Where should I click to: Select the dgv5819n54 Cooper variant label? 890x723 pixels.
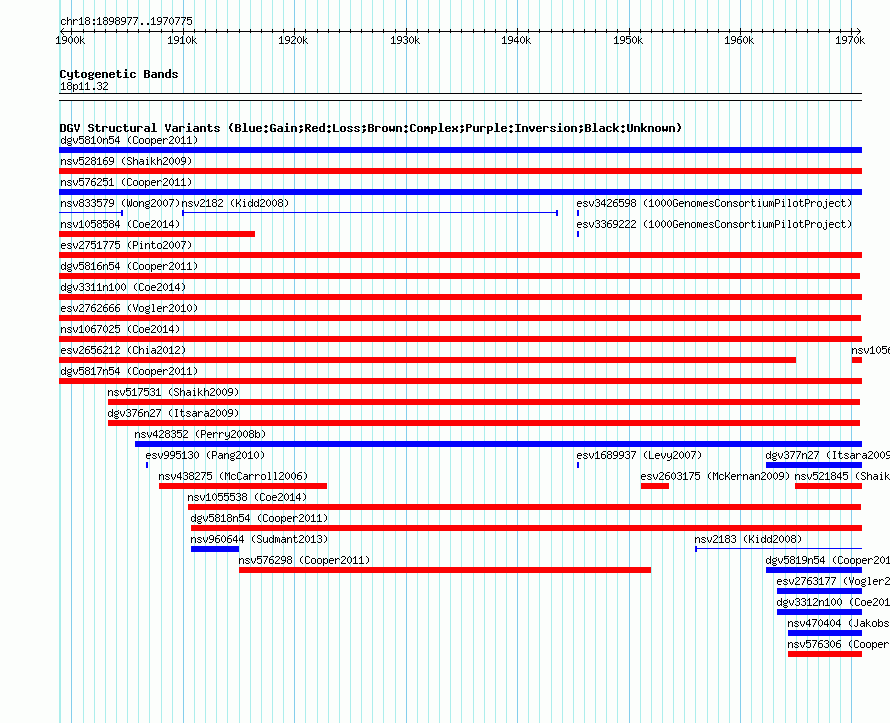(828, 560)
